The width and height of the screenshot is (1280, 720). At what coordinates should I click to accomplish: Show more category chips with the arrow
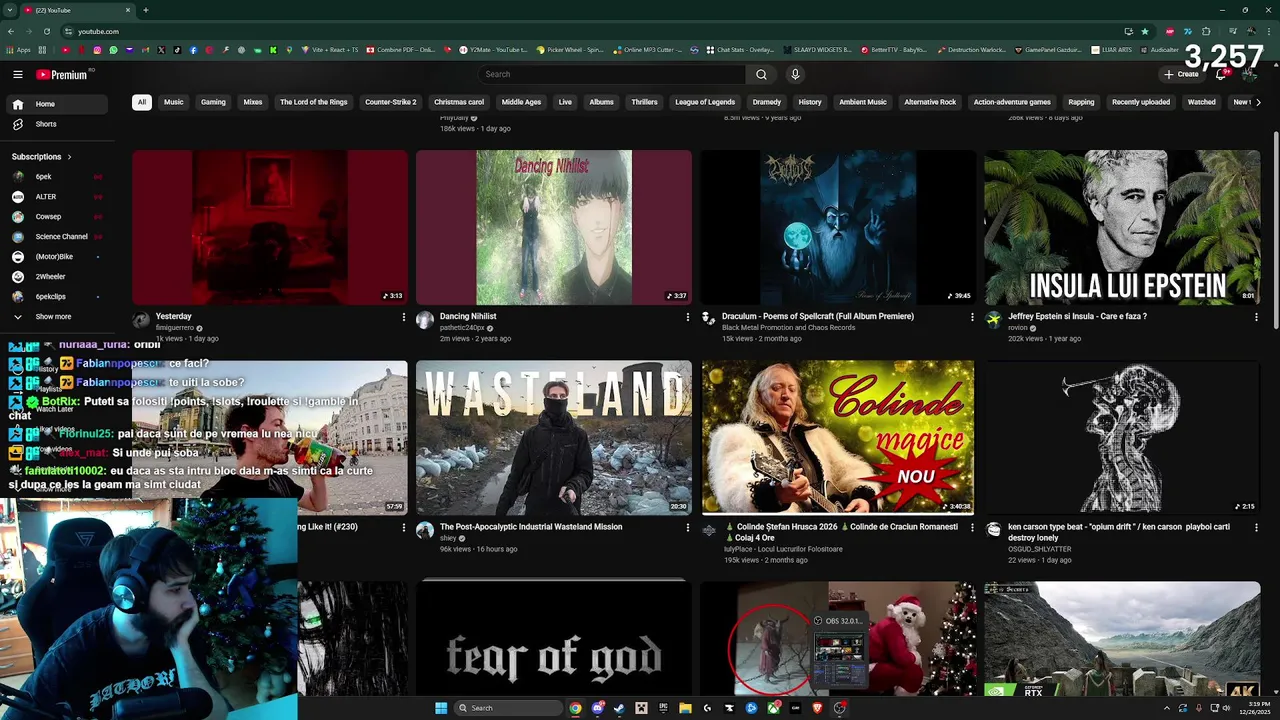coord(1257,102)
